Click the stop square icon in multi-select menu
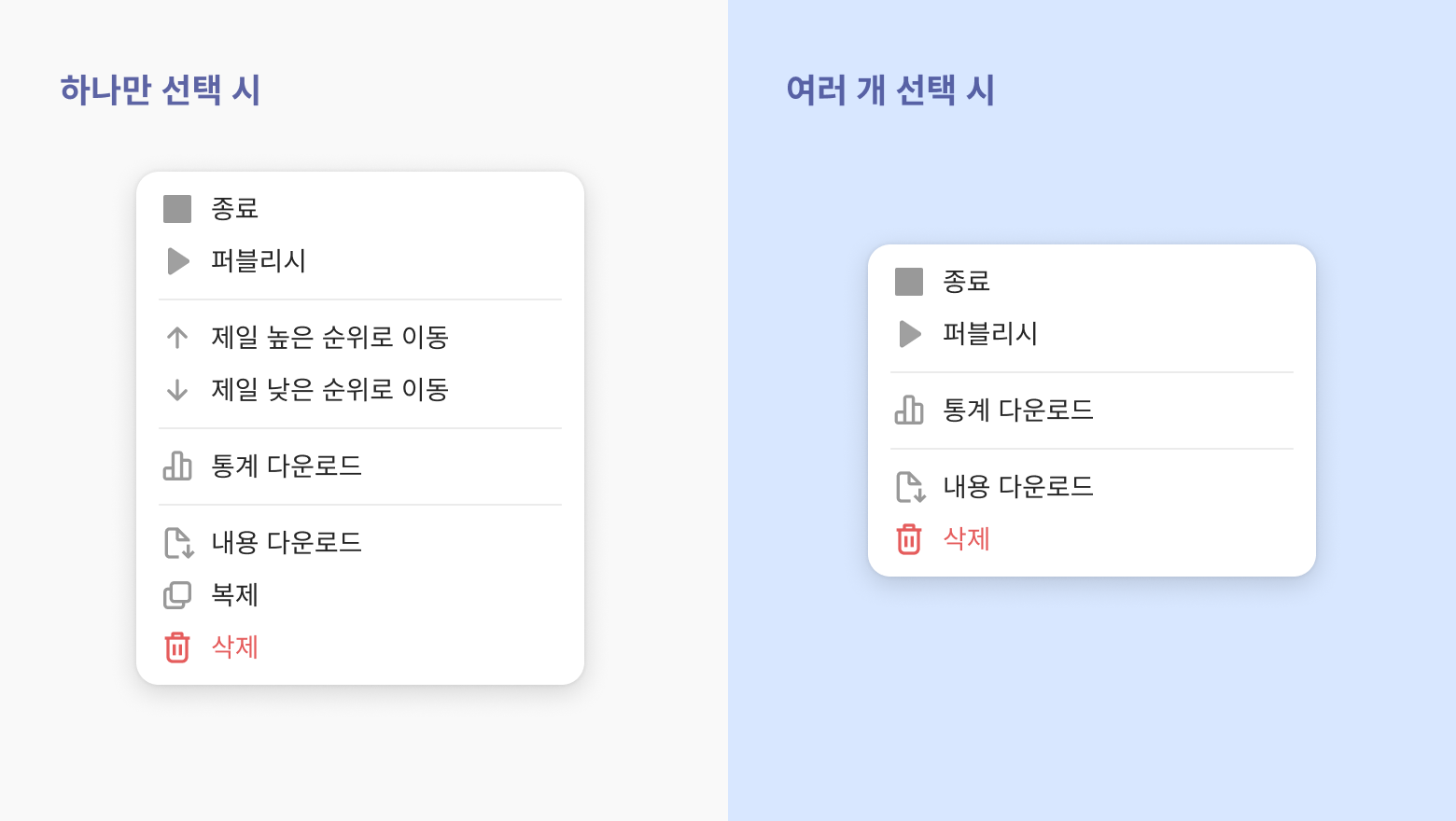Image resolution: width=1456 pixels, height=821 pixels. (x=909, y=282)
